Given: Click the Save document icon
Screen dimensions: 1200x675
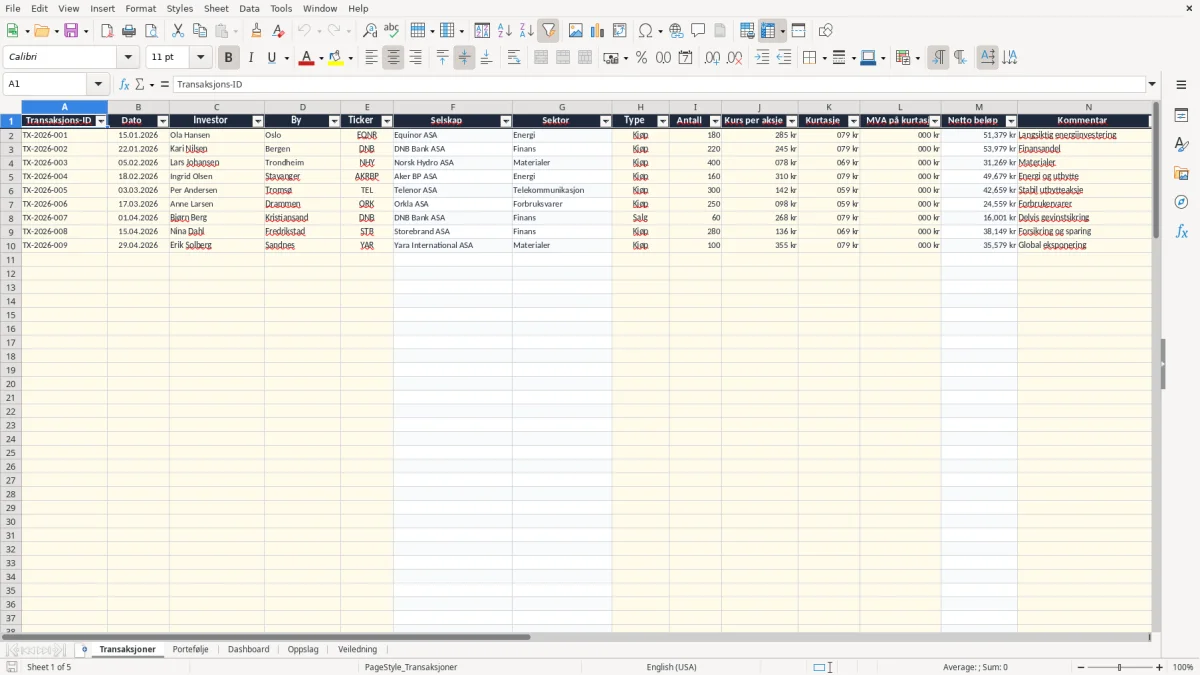Looking at the screenshot, I should point(71,31).
